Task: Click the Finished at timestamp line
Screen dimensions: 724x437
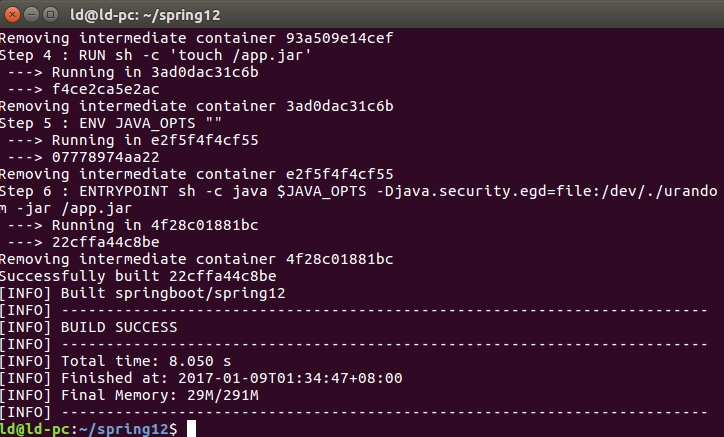Action: 201,378
